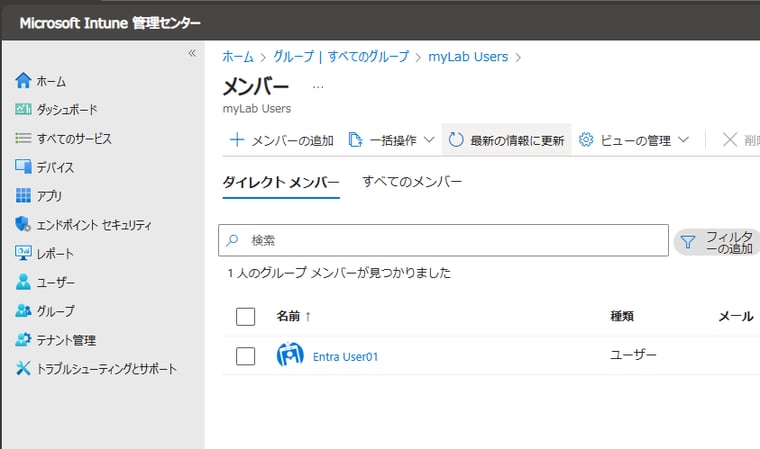Click the テナント管理 gear-person icon
The height and width of the screenshot is (449, 760).
(23, 339)
